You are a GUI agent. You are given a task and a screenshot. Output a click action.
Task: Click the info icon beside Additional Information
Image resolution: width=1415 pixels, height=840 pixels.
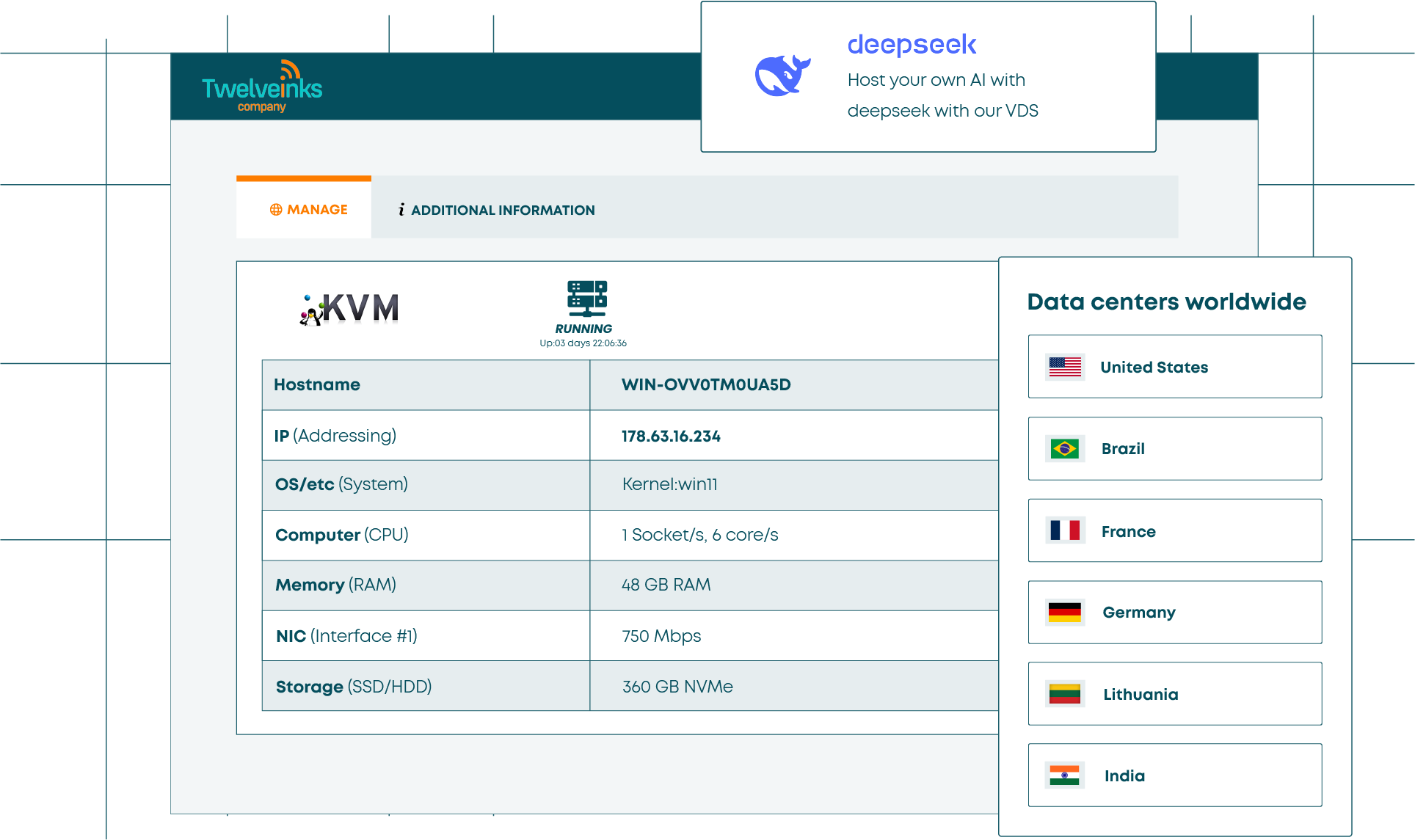401,211
